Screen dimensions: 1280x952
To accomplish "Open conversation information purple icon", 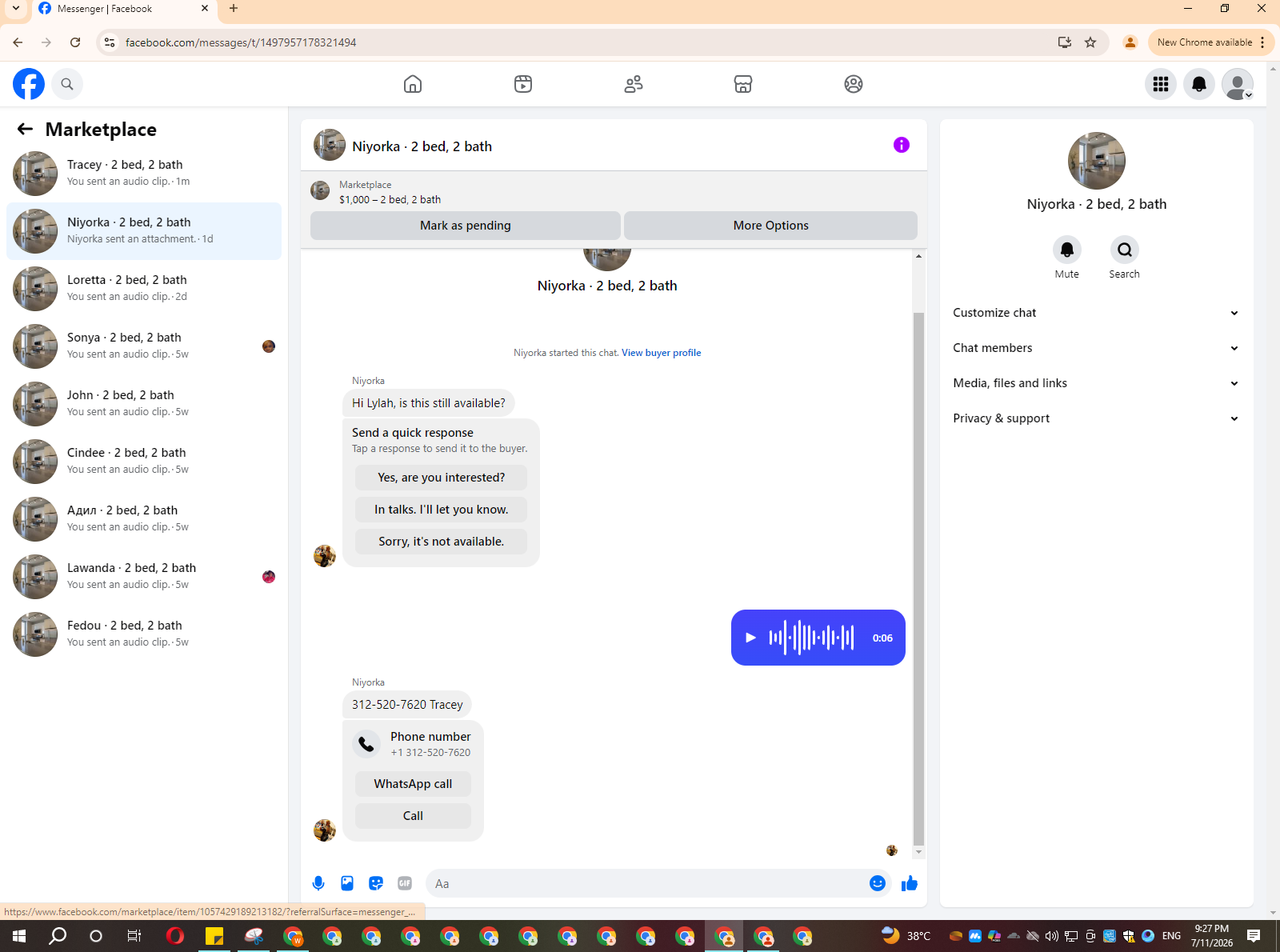I will (x=902, y=145).
